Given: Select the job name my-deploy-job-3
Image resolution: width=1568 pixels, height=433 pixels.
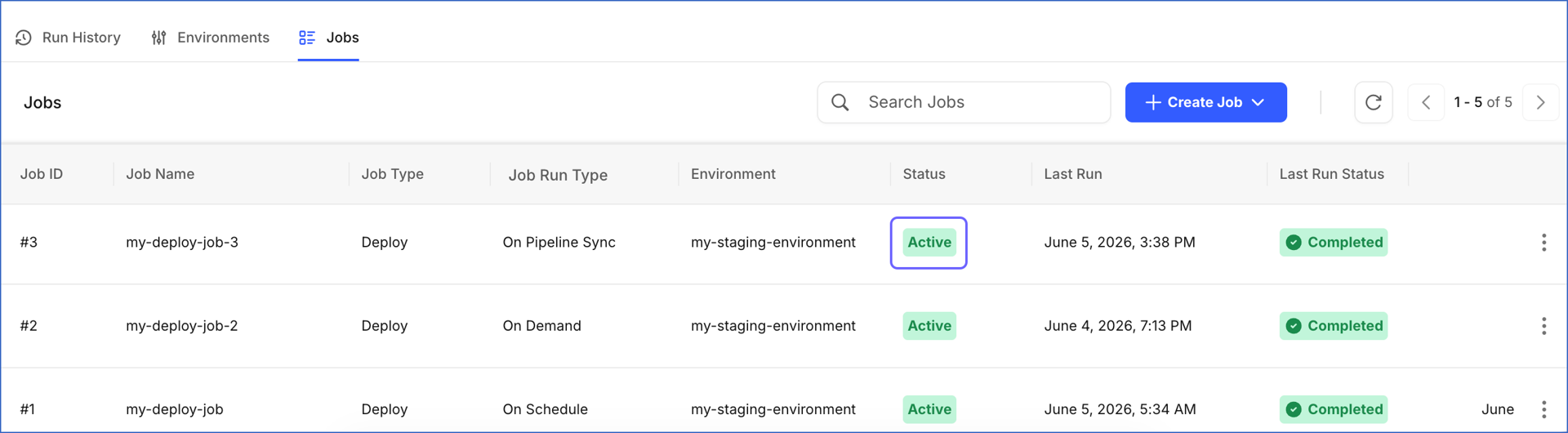Looking at the screenshot, I should 182,243.
